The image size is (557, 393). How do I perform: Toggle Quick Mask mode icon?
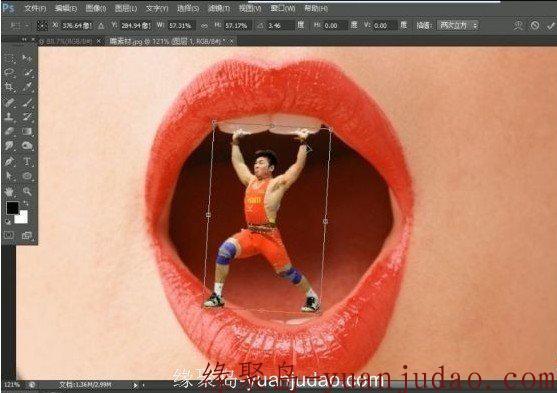click(9, 235)
